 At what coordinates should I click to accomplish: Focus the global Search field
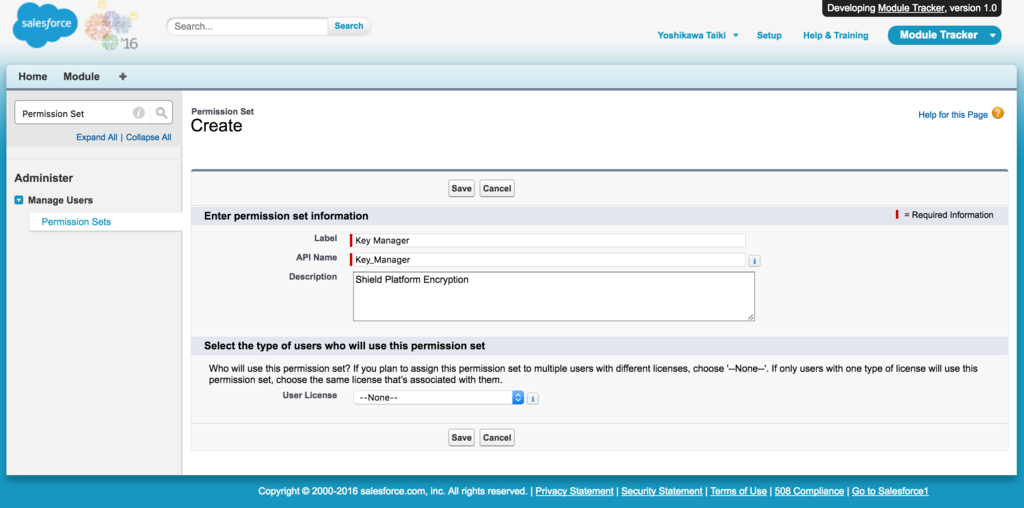[248, 26]
